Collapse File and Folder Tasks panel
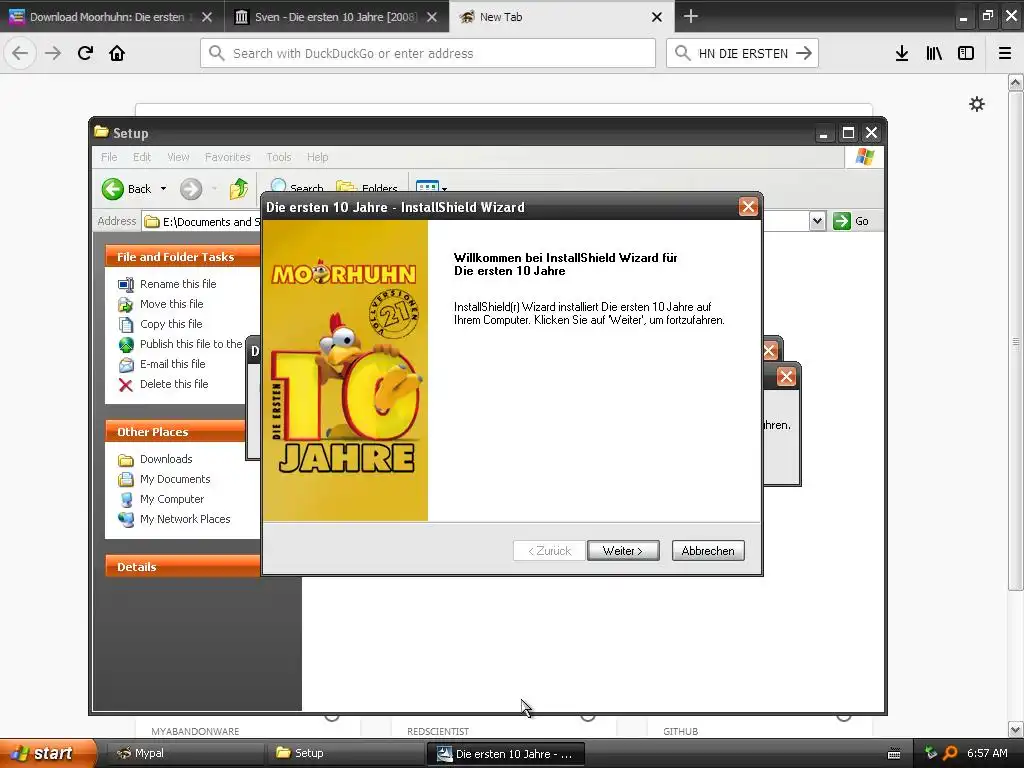 tap(183, 257)
